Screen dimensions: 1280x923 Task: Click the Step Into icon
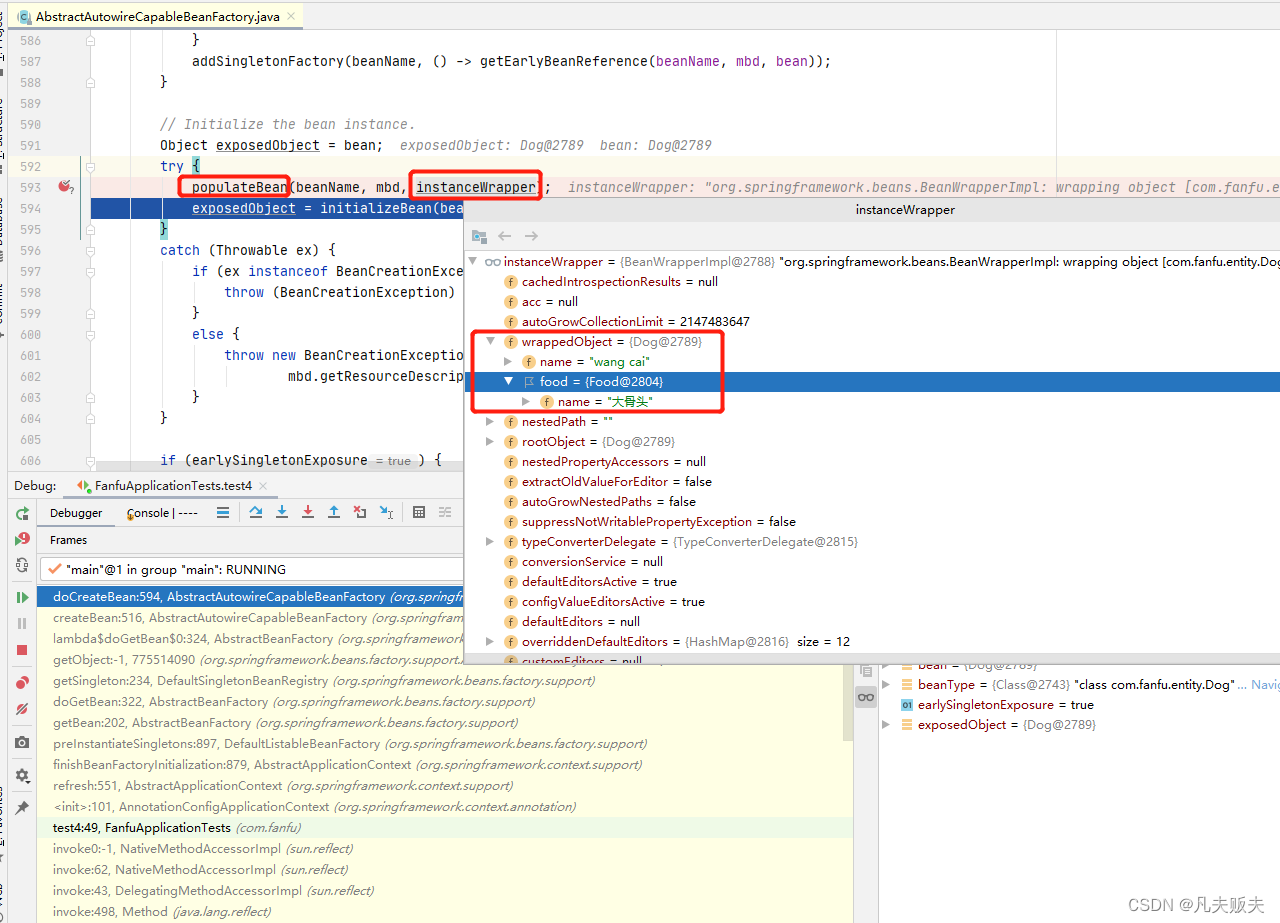[282, 512]
